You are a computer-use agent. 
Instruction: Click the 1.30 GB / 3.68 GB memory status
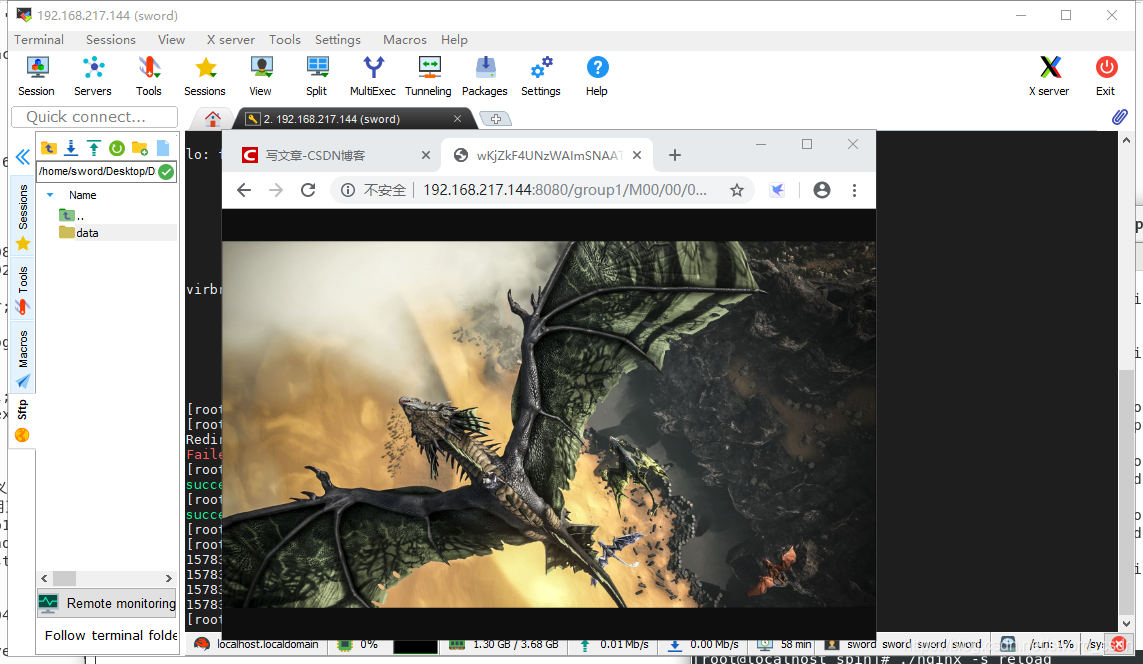502,645
